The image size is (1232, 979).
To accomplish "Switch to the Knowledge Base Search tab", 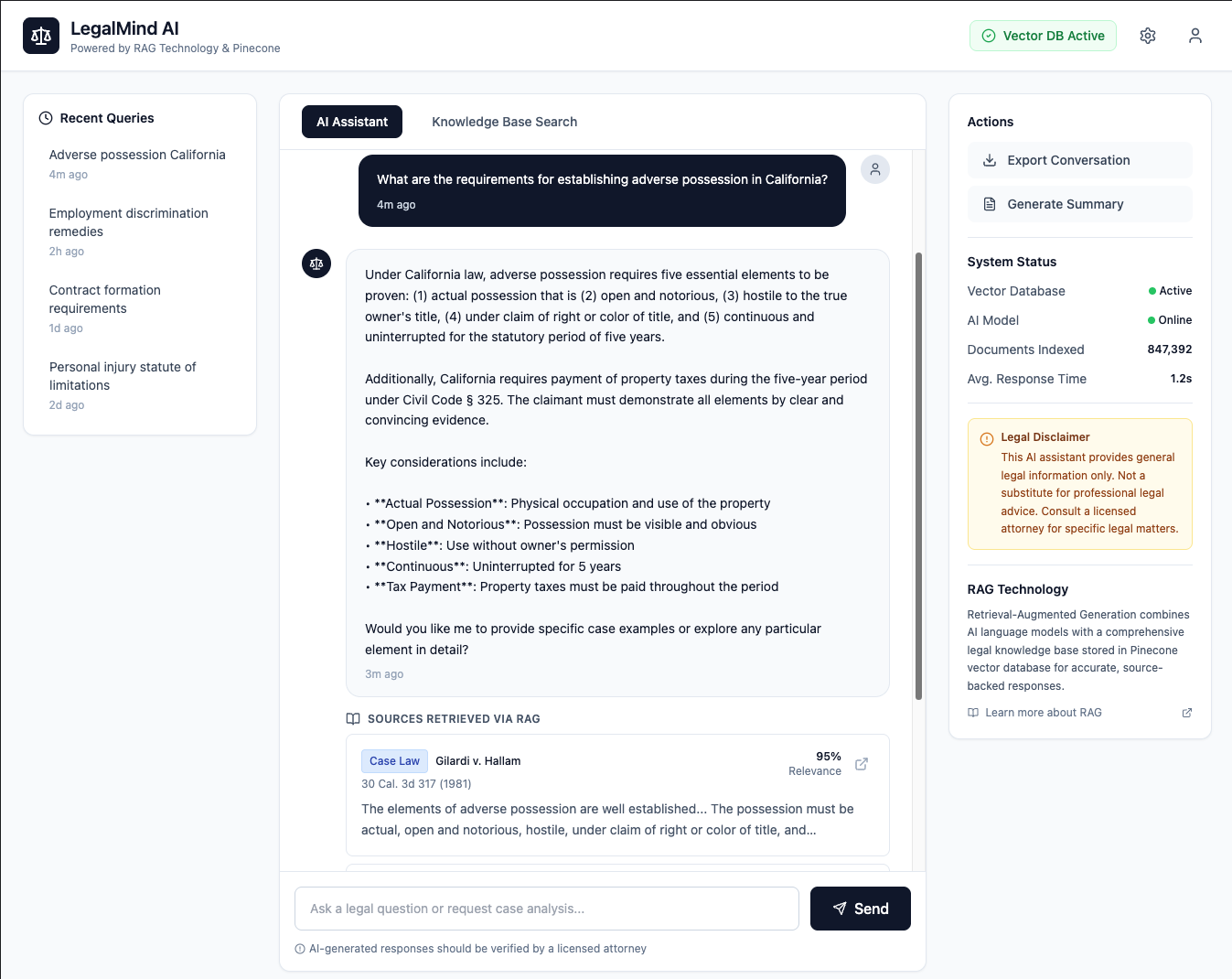I will (504, 122).
